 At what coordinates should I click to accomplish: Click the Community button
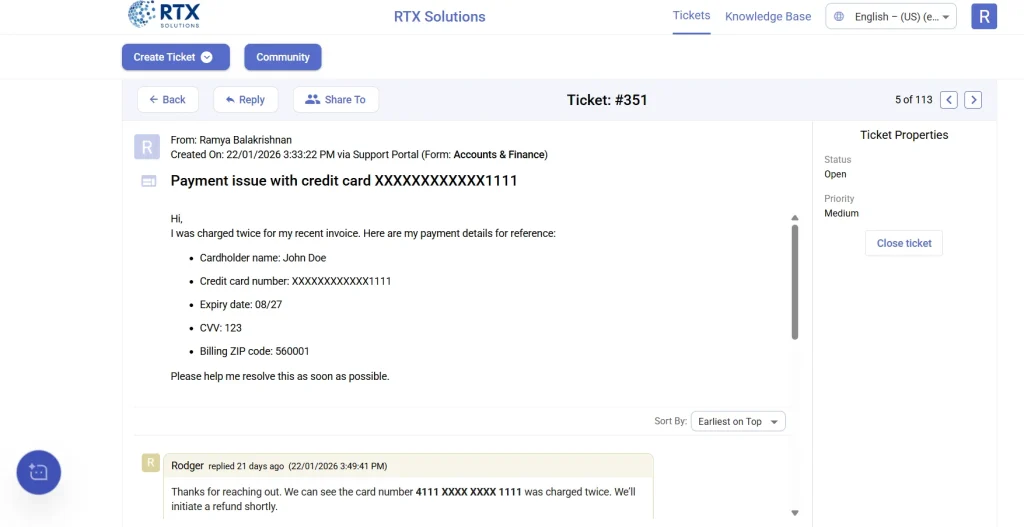[283, 57]
